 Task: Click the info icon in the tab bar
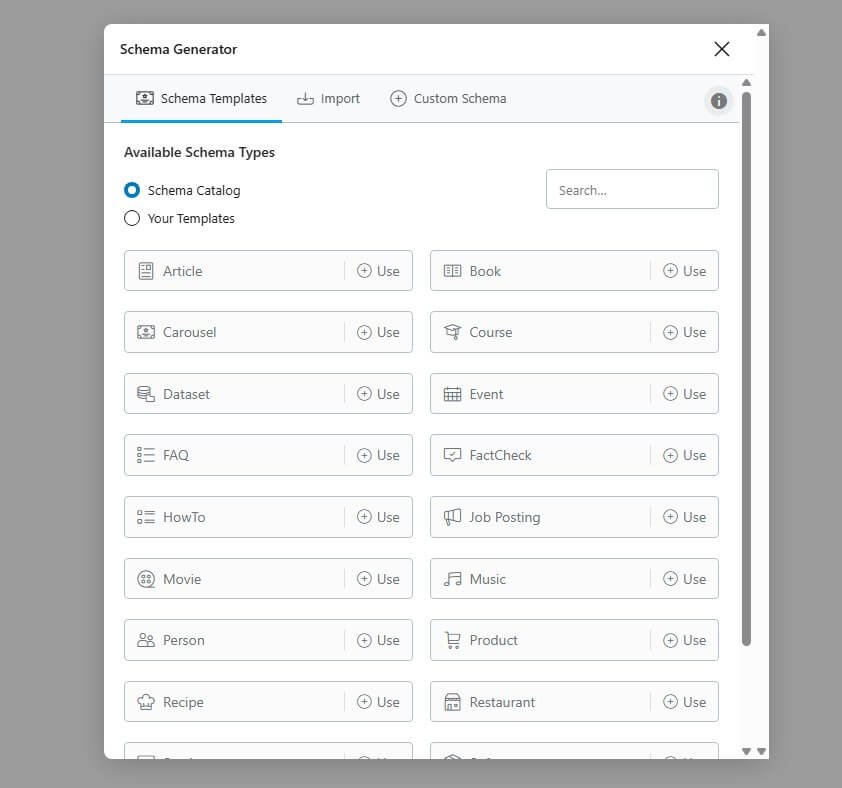coord(718,100)
